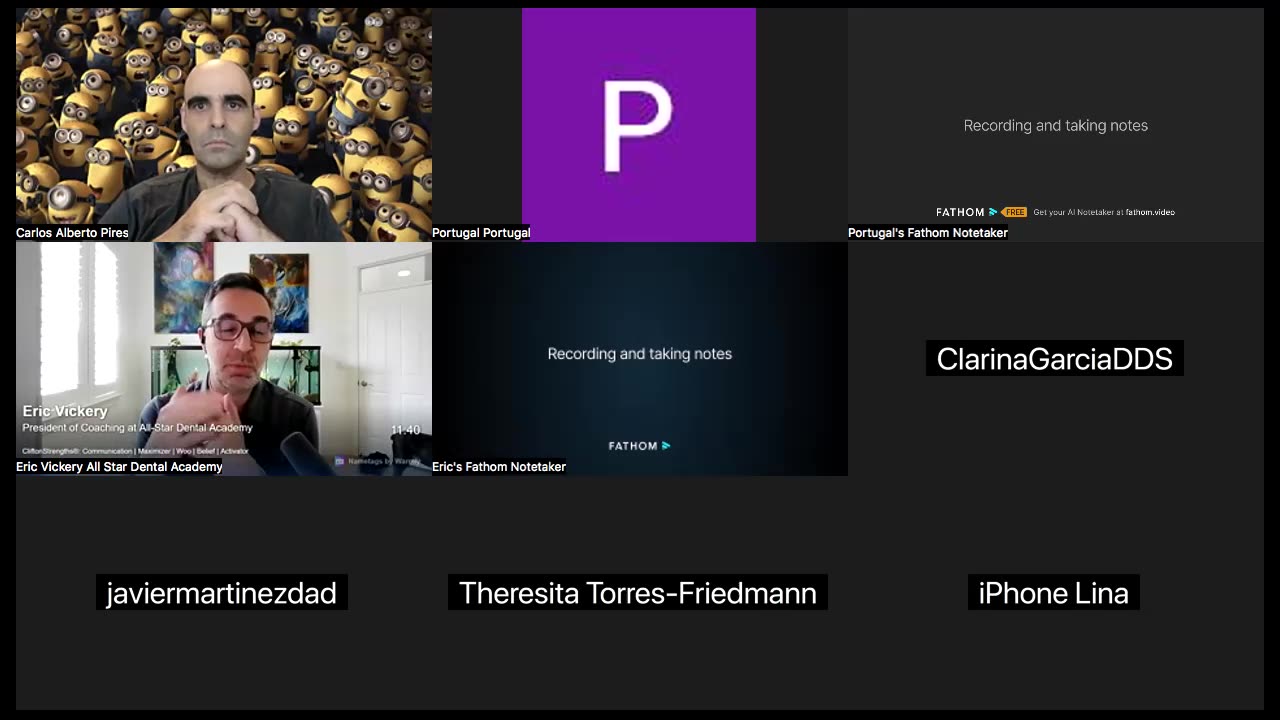
Task: Click Eric Vickery All Star Dental Academy label
Action: (x=119, y=467)
